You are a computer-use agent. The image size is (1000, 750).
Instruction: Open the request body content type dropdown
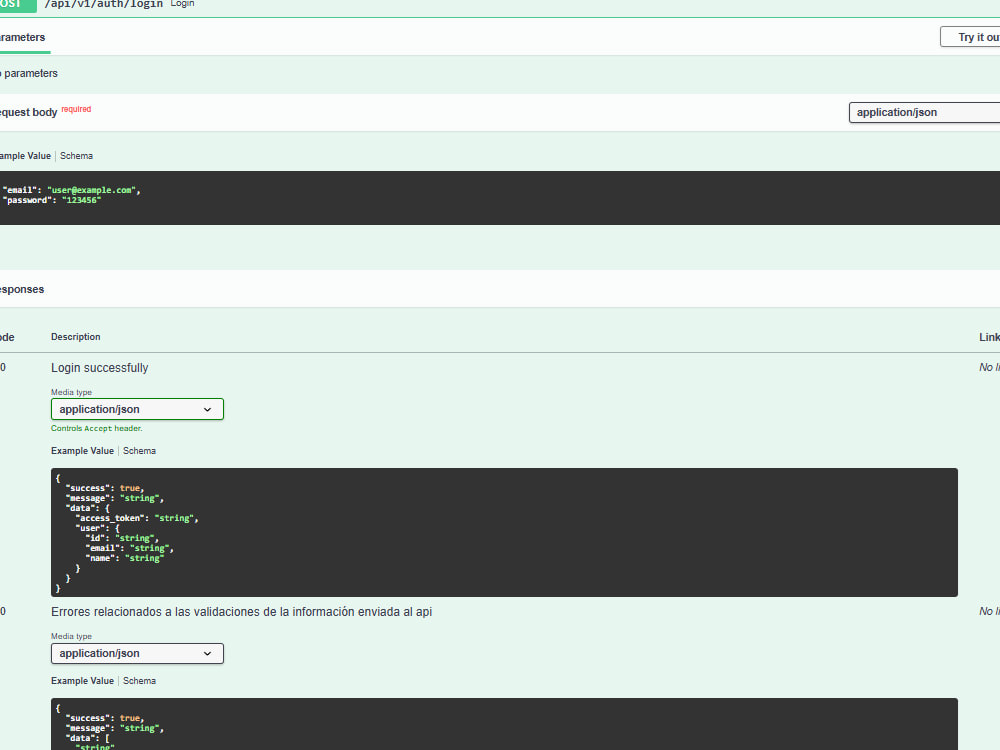[x=925, y=112]
